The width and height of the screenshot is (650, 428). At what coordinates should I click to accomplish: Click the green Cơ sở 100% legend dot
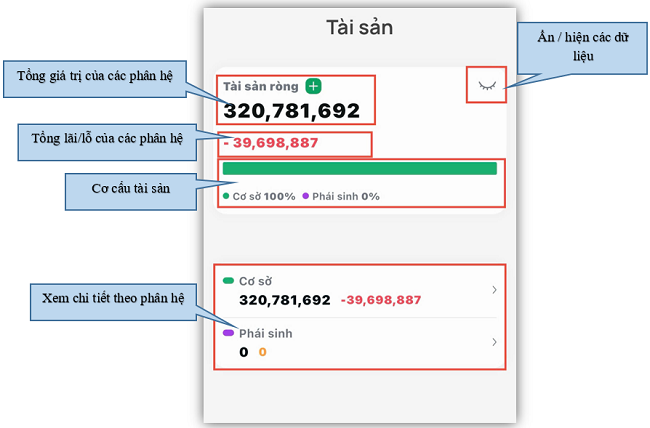226,196
